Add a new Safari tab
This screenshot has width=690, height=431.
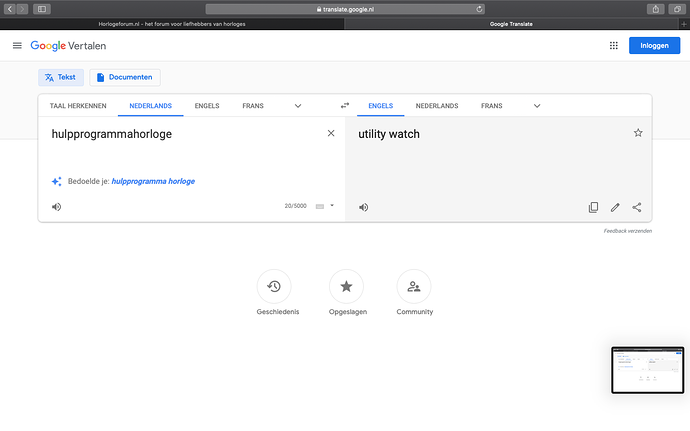point(684,24)
